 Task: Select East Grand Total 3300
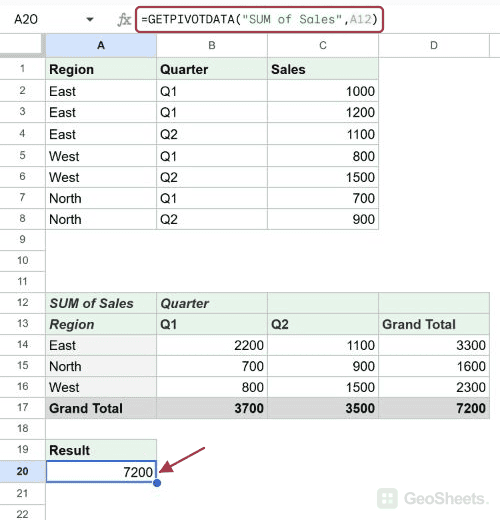434,345
